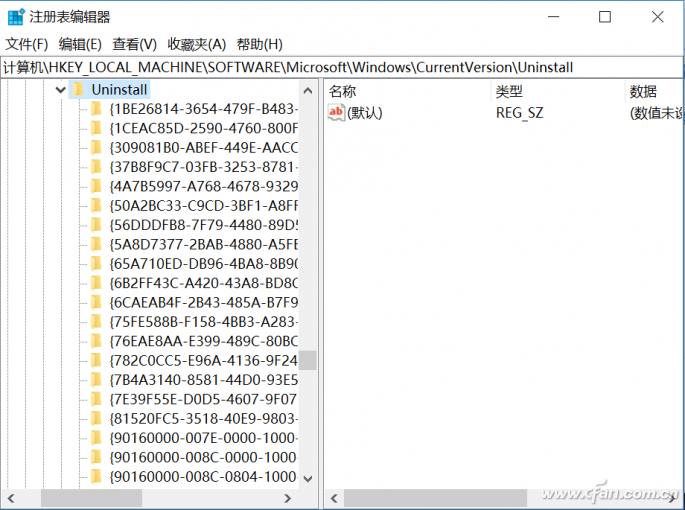Select key {76EAE8AA-E399-489C-80BC
The image size is (685, 510).
[x=204, y=341]
